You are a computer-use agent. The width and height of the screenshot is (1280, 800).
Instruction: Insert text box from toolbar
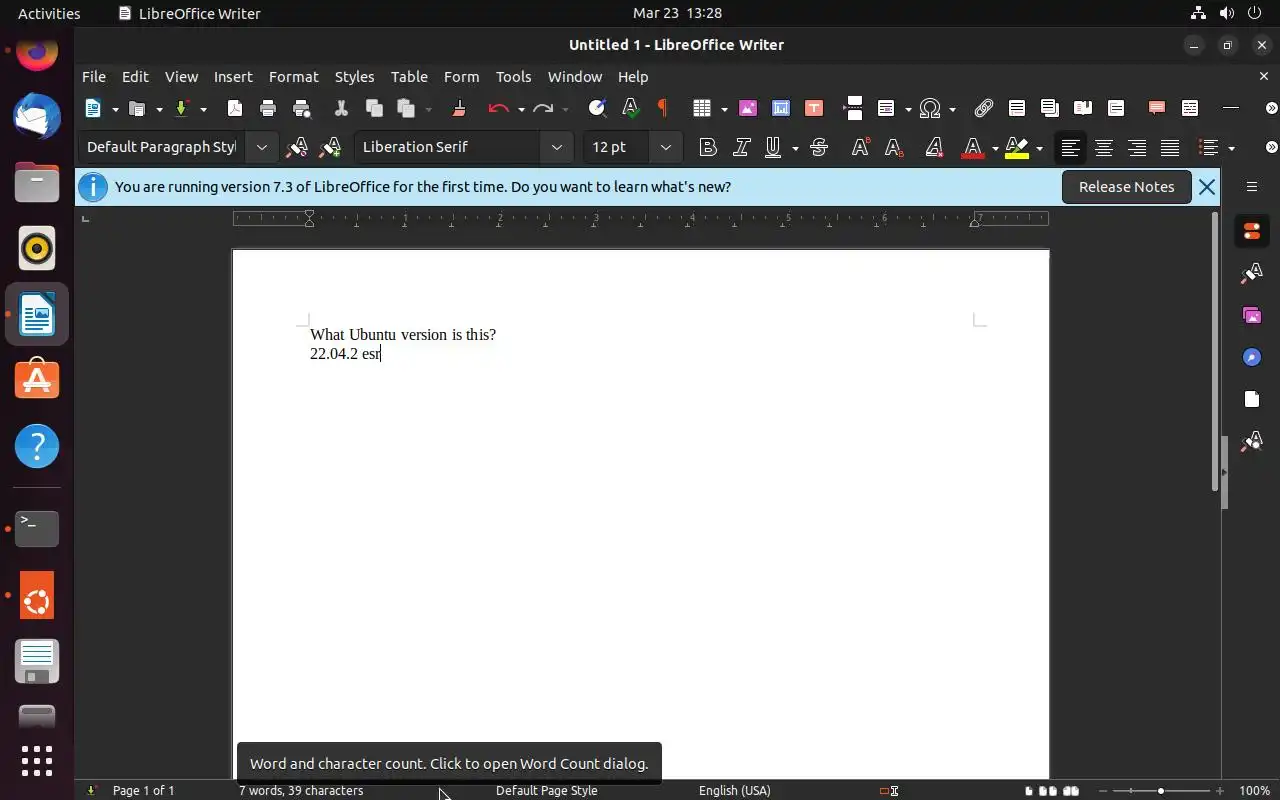point(814,108)
